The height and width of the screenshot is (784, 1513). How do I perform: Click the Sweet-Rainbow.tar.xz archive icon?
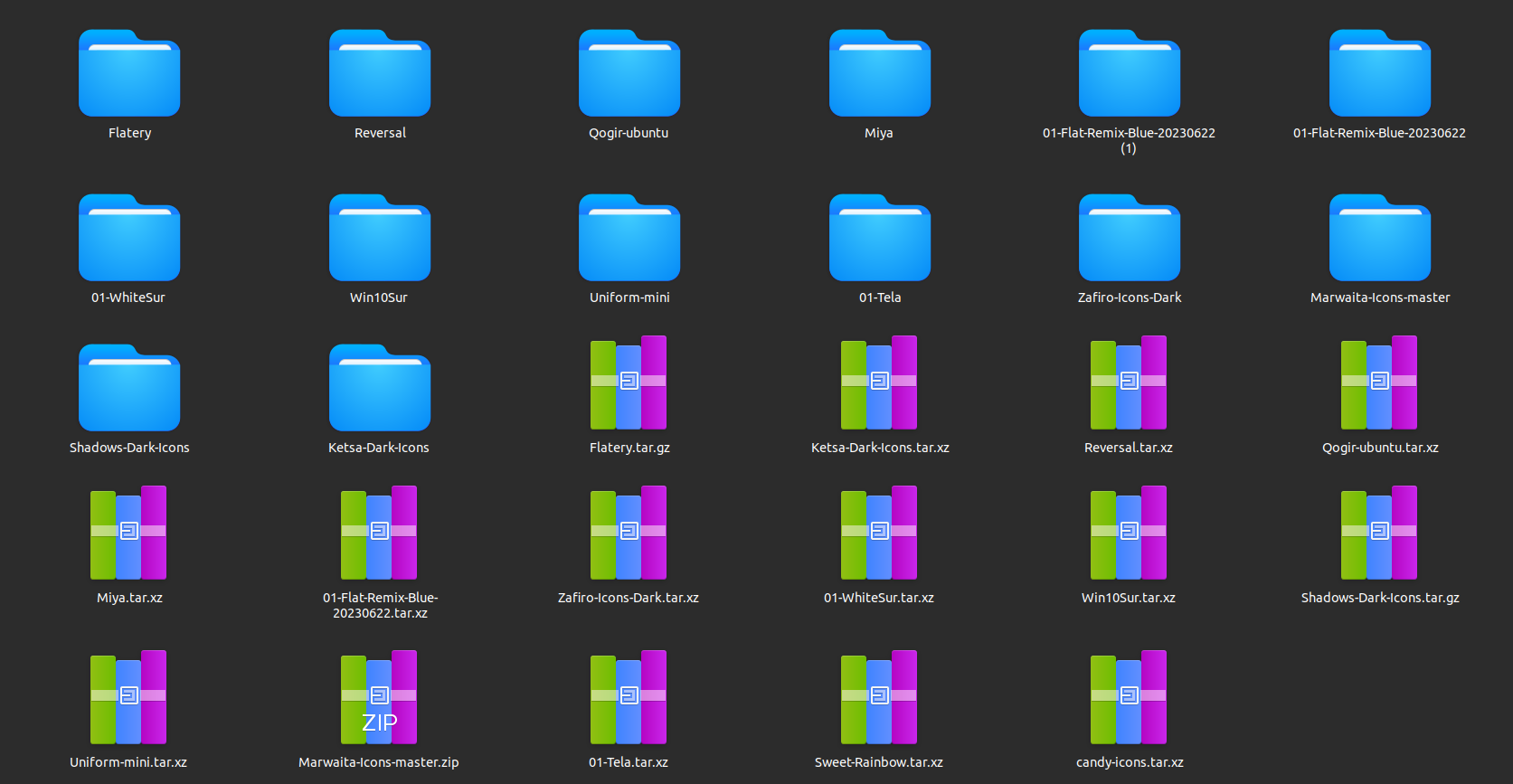[879, 697]
